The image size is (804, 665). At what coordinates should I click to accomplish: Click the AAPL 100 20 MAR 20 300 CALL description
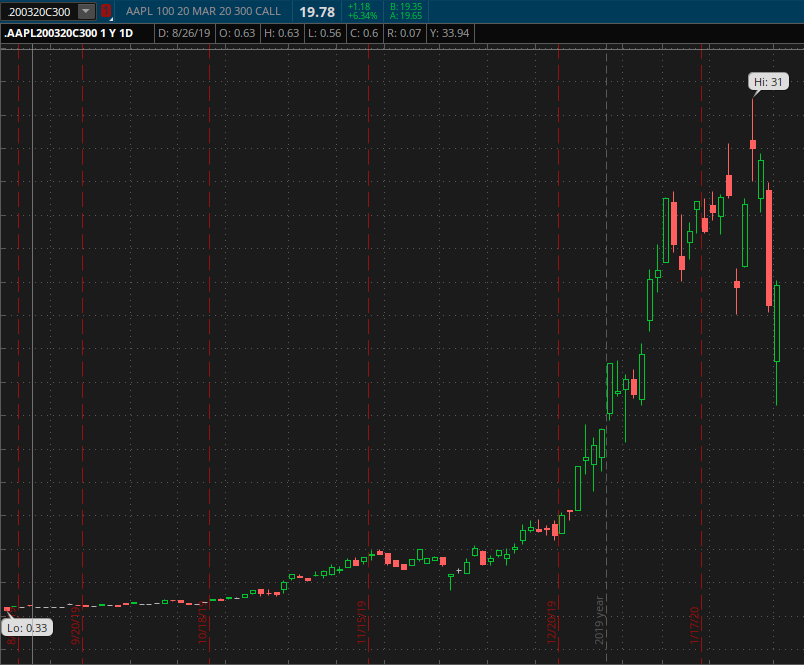[x=203, y=11]
